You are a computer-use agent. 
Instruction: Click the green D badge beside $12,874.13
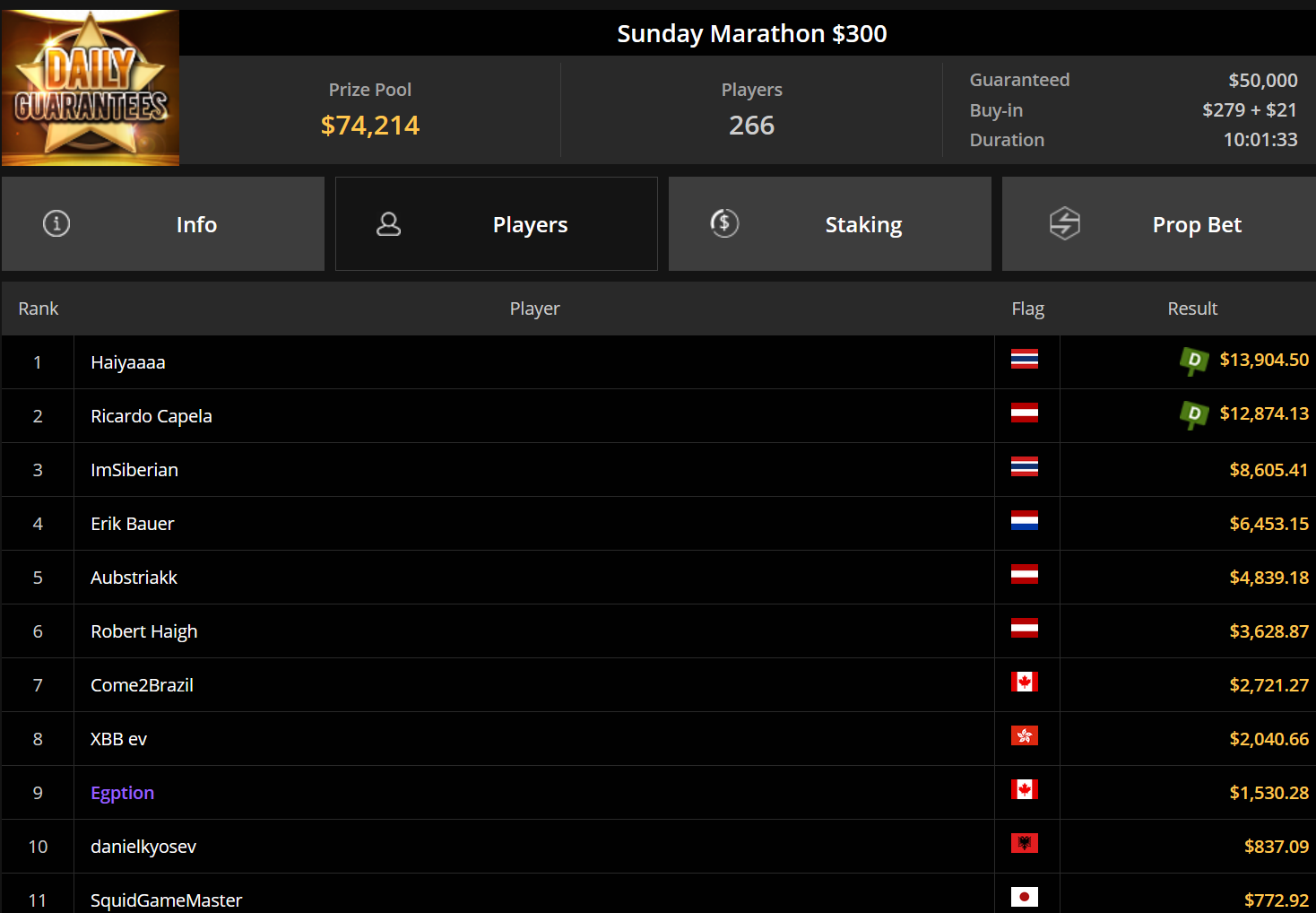1194,415
